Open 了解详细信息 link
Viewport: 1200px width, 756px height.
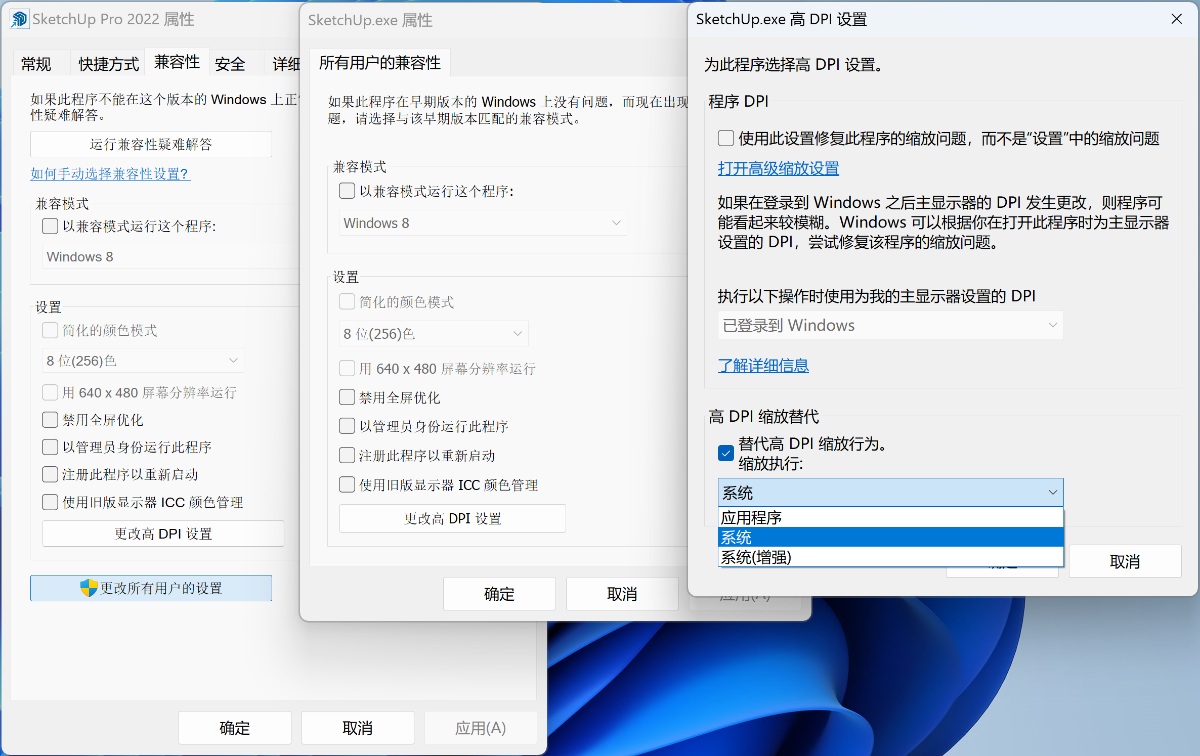pos(763,365)
